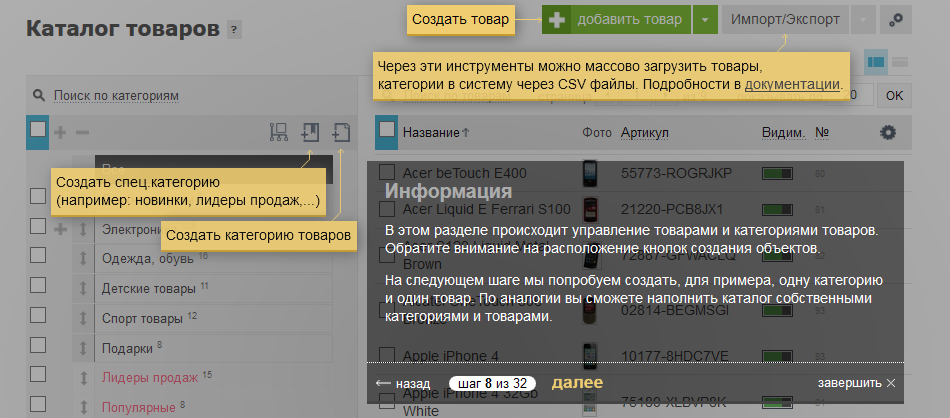Toggle visibility switch for Apple iPhone 4
950x418 pixels.
click(x=777, y=355)
